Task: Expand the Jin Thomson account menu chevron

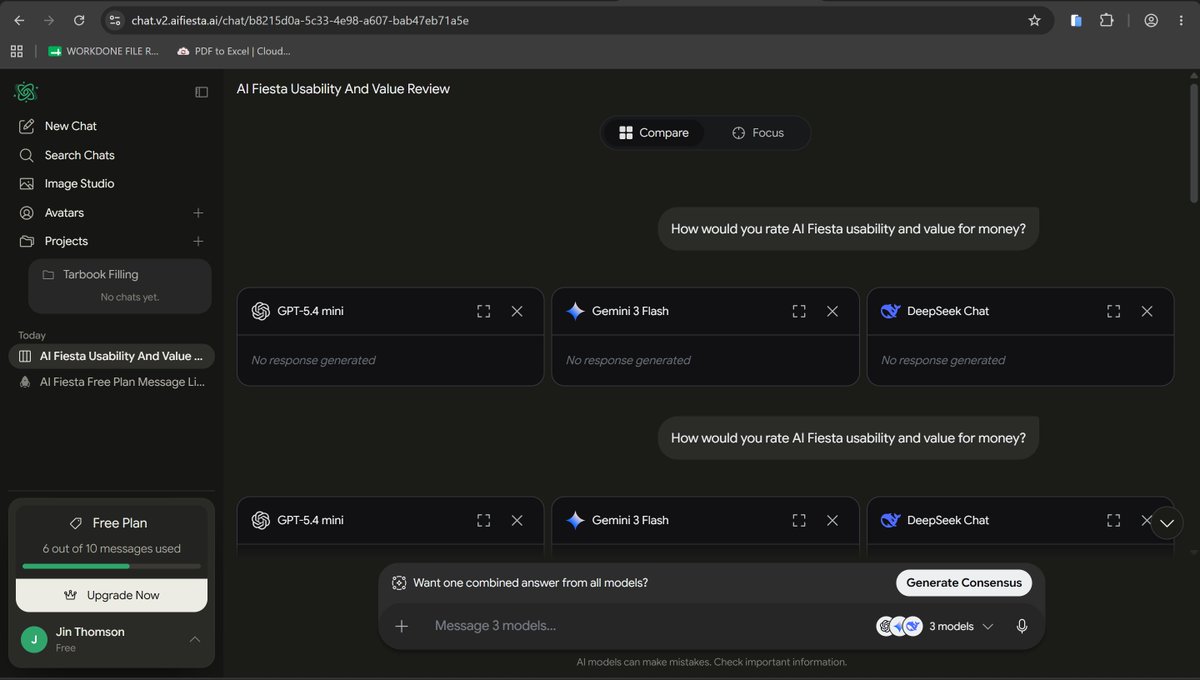Action: (195, 639)
